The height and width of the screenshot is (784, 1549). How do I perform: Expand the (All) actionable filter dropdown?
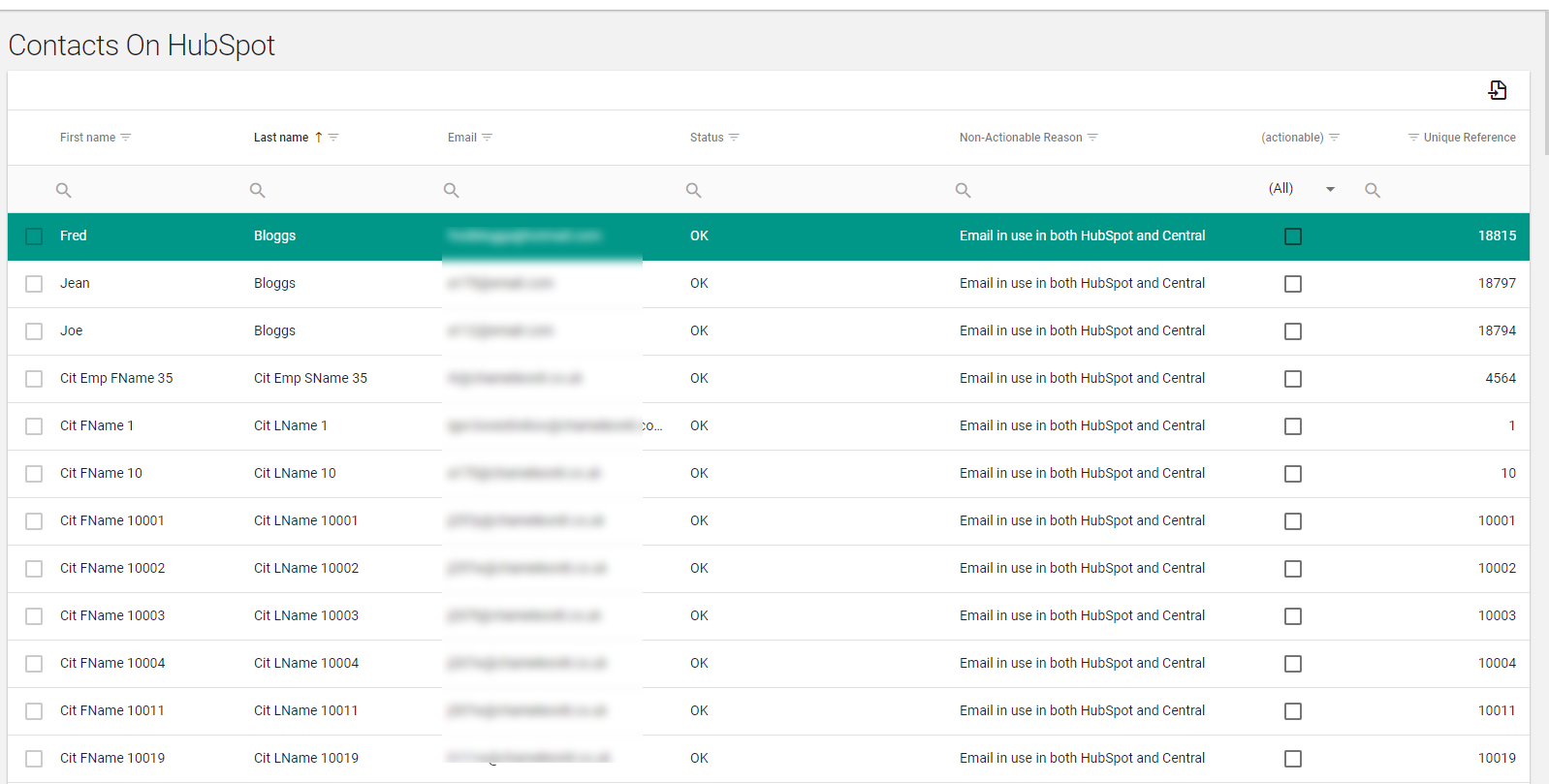pos(1330,189)
